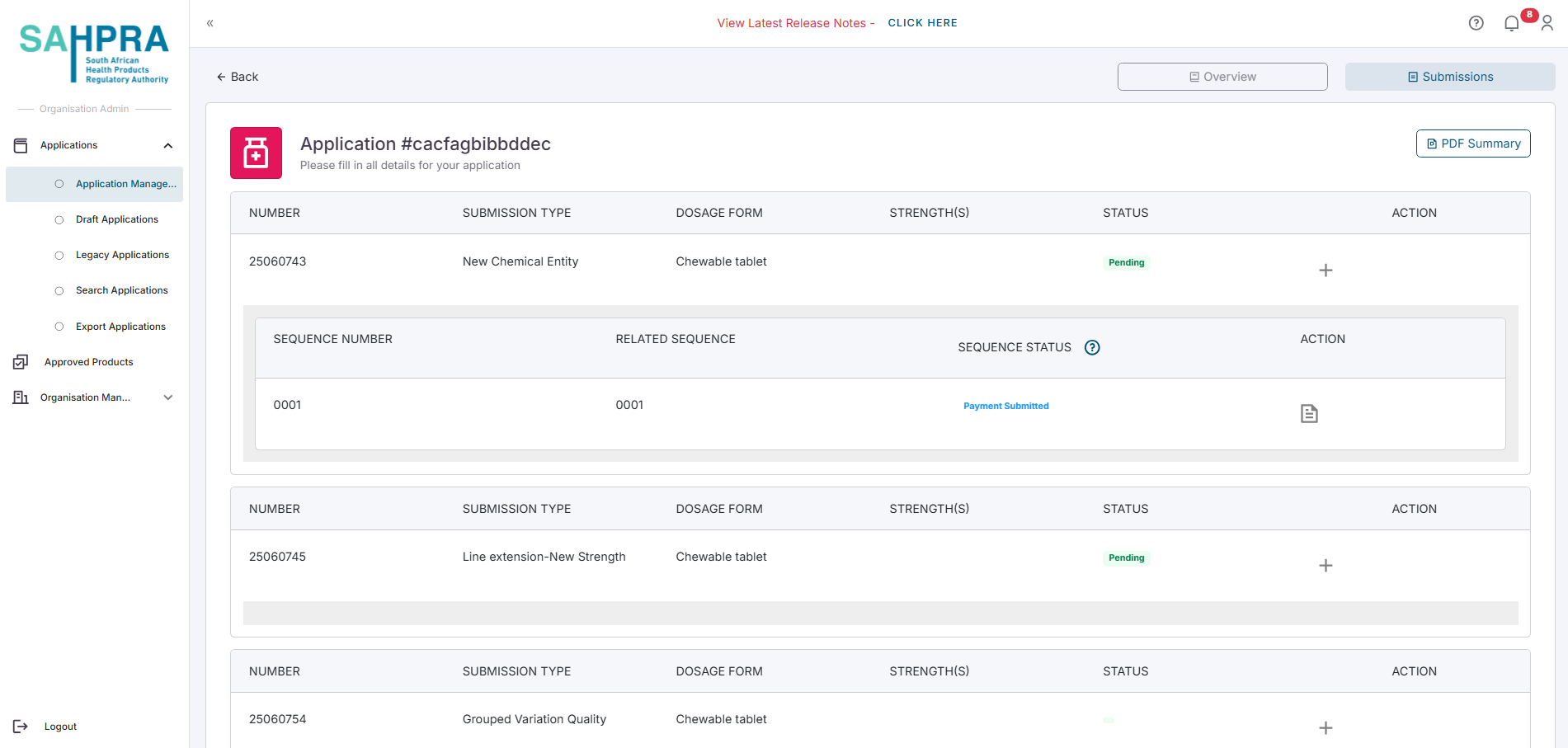Select Draft Applications in sidebar

(116, 219)
